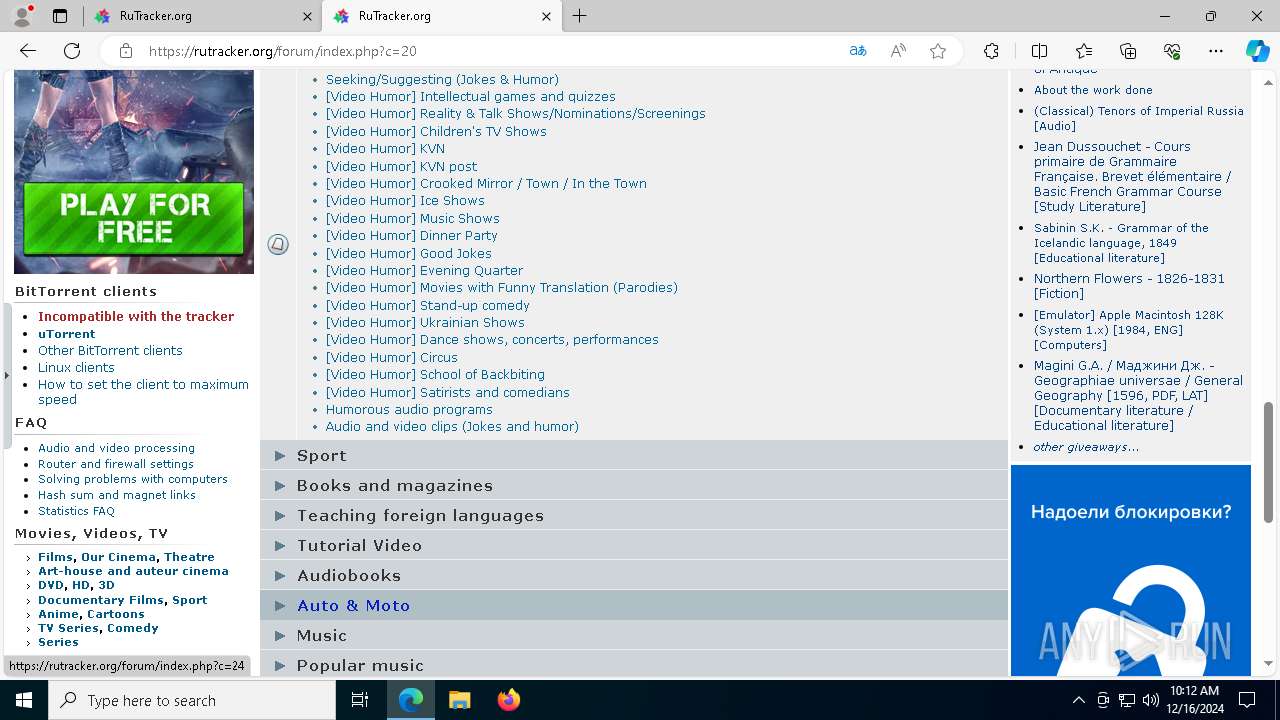Open Browser essentials heart icon
Image resolution: width=1280 pixels, height=720 pixels.
1172,51
